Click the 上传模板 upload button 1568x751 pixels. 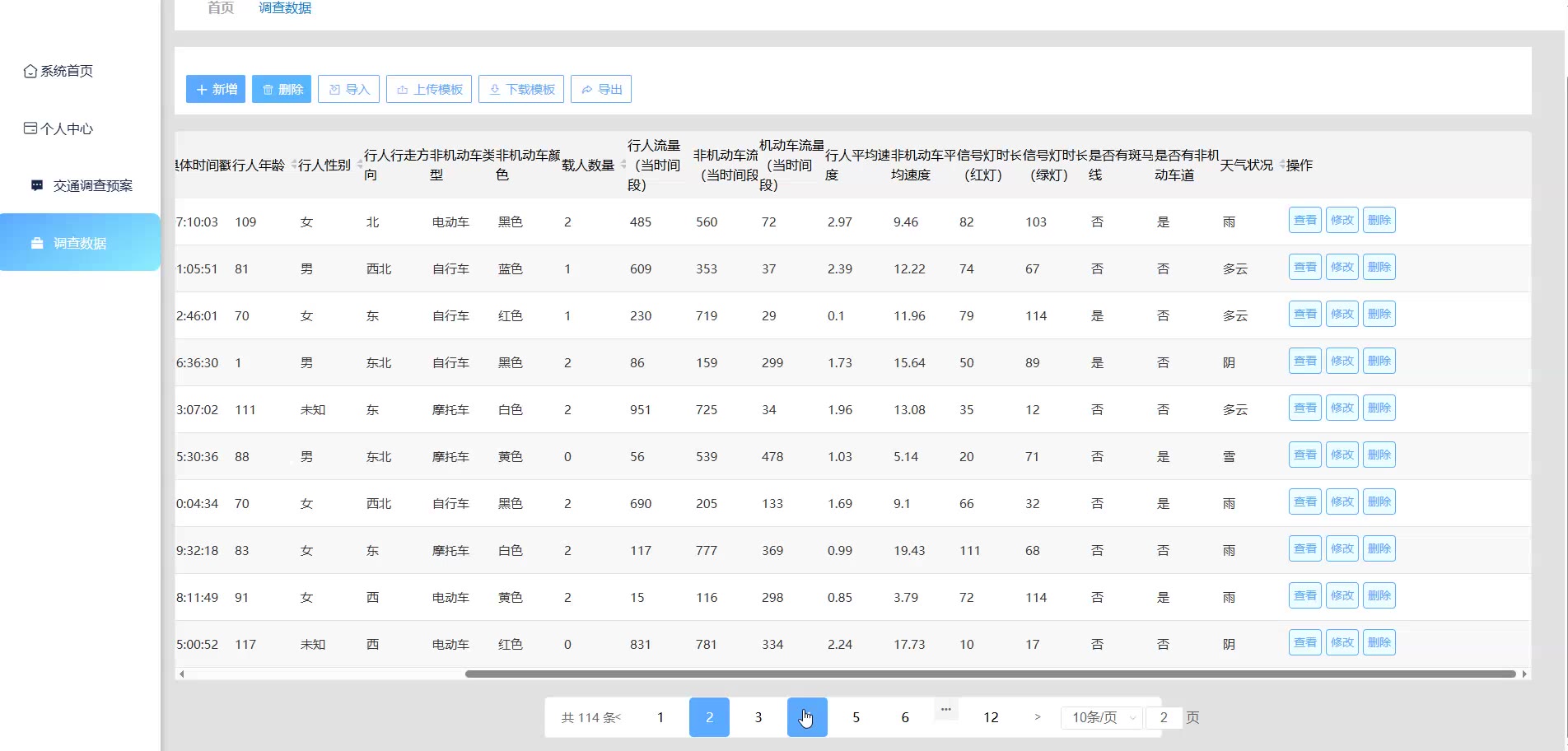point(428,89)
